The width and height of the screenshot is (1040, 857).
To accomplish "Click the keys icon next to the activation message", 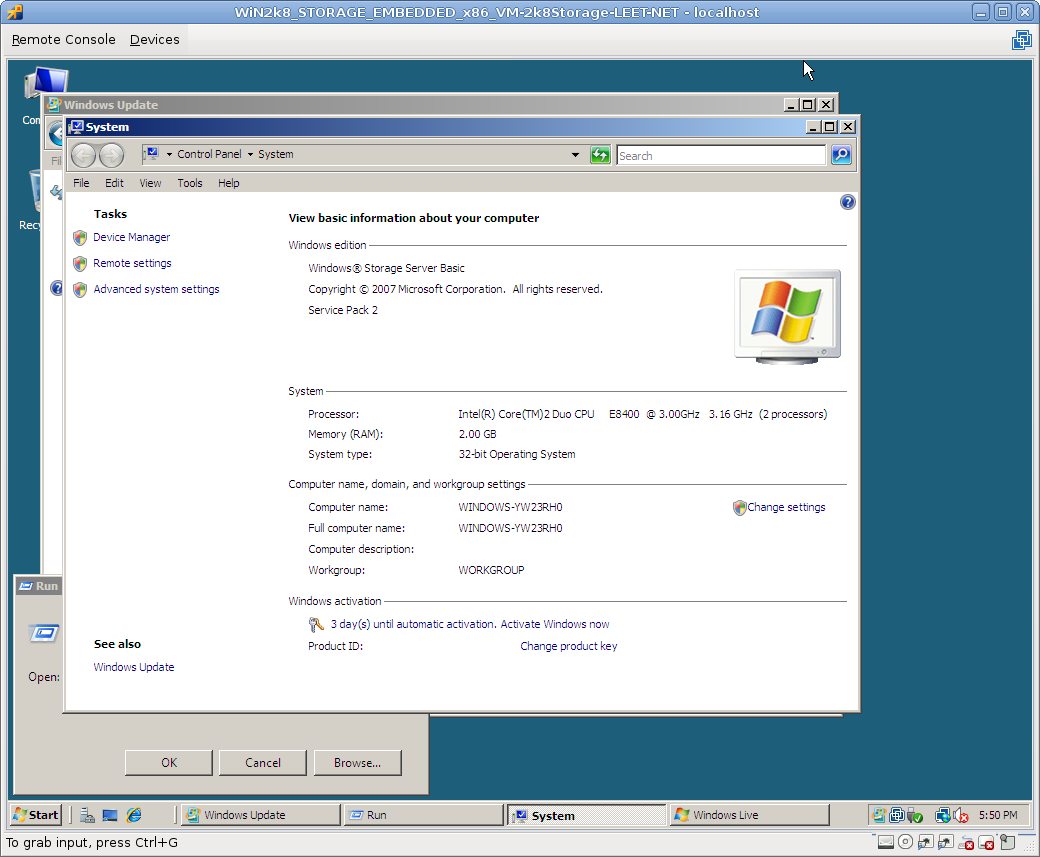I will pos(316,625).
